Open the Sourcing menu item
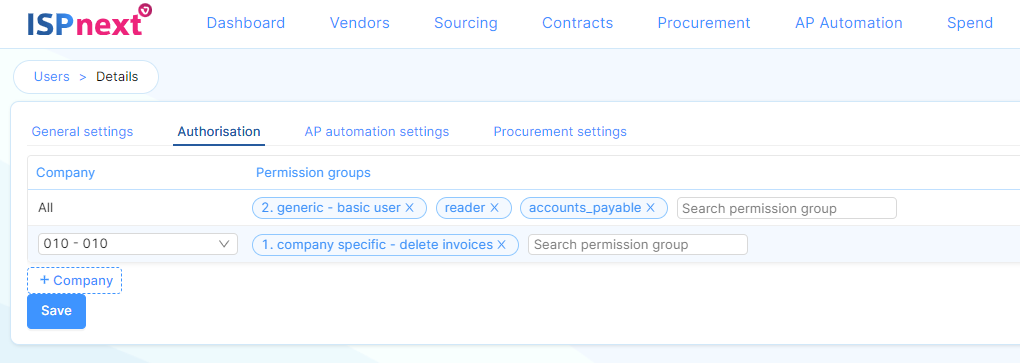This screenshot has height=363, width=1020. point(466,23)
